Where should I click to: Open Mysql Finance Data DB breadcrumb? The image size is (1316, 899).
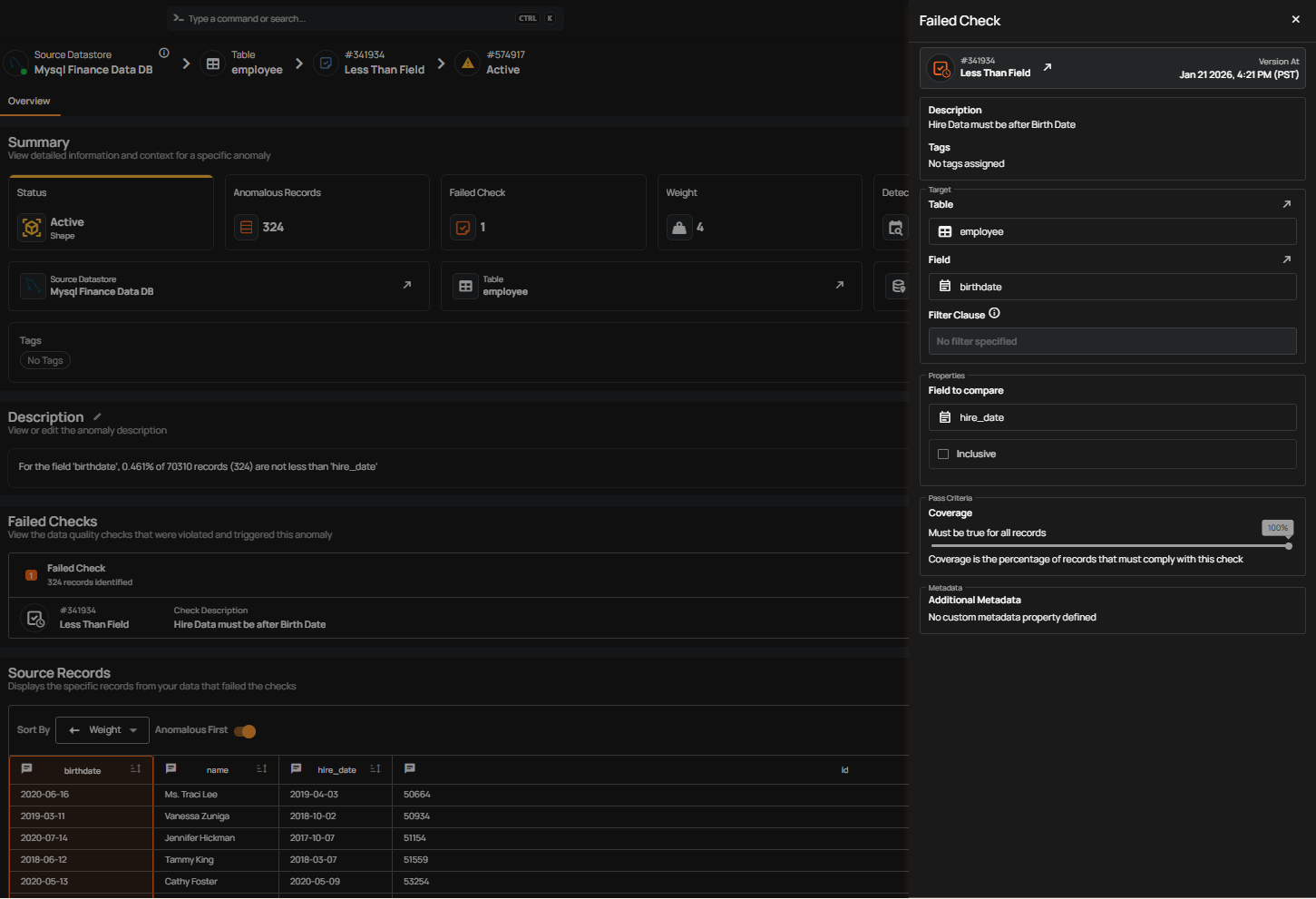point(93,70)
